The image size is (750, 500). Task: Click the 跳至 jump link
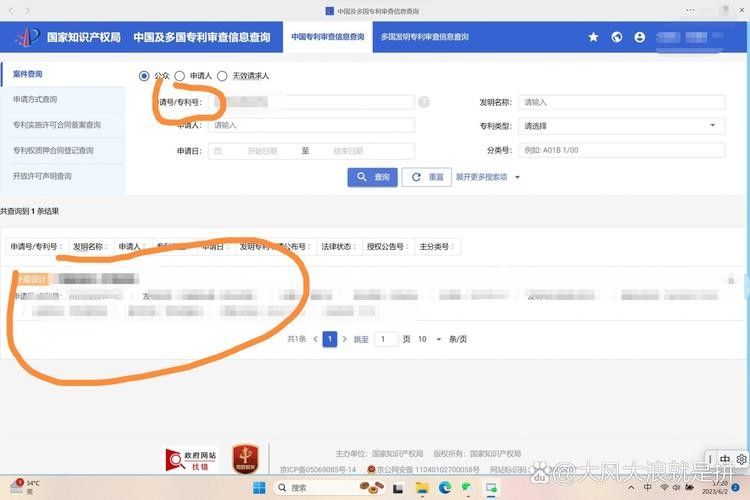(361, 339)
